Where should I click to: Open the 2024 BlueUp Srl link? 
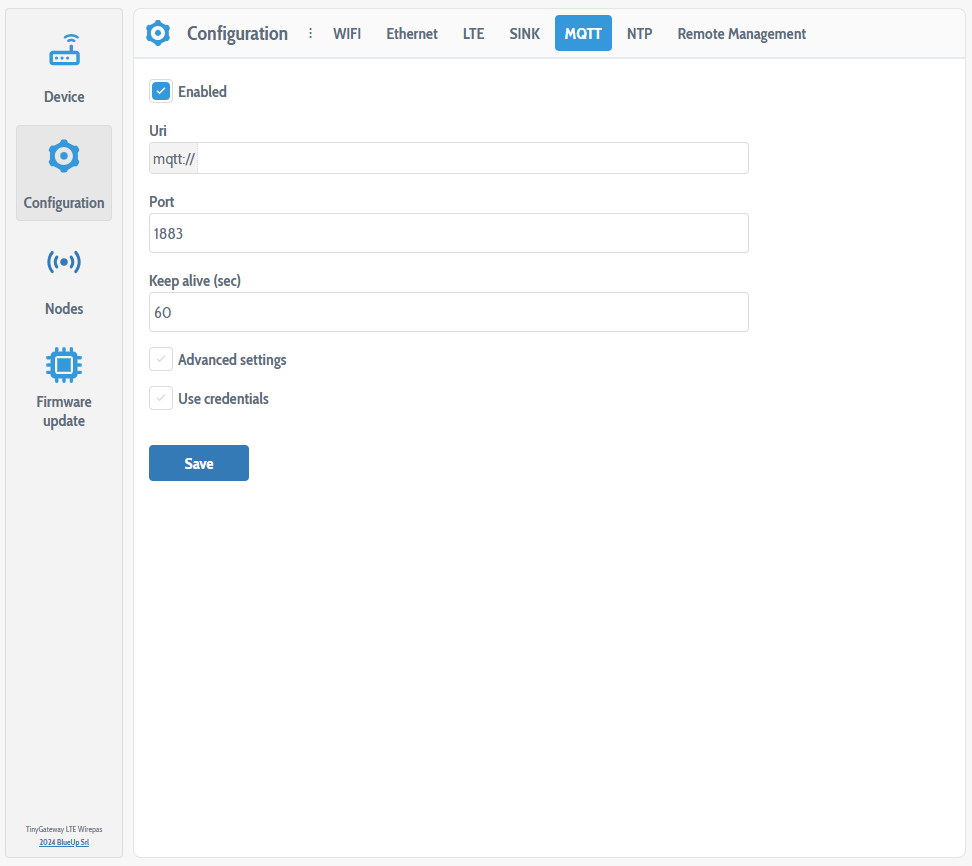point(63,842)
